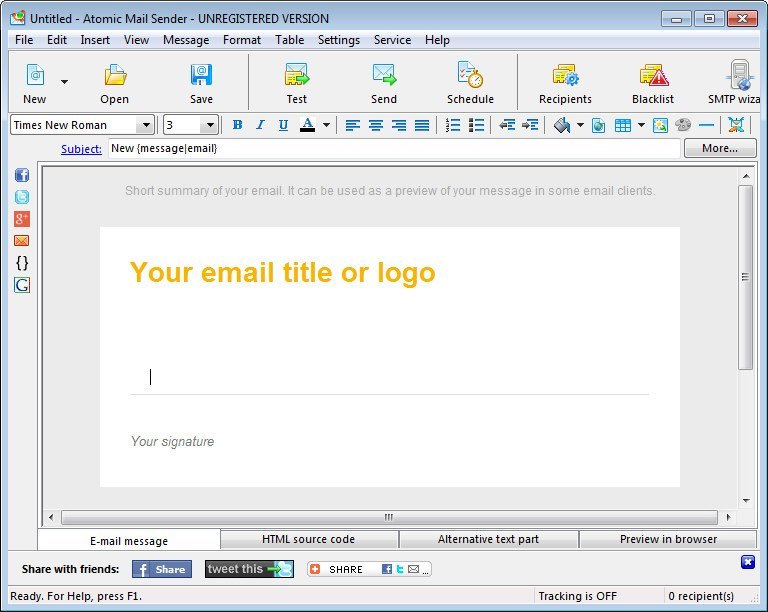This screenshot has width=768, height=612.
Task: Toggle Bold formatting
Action: coord(237,125)
